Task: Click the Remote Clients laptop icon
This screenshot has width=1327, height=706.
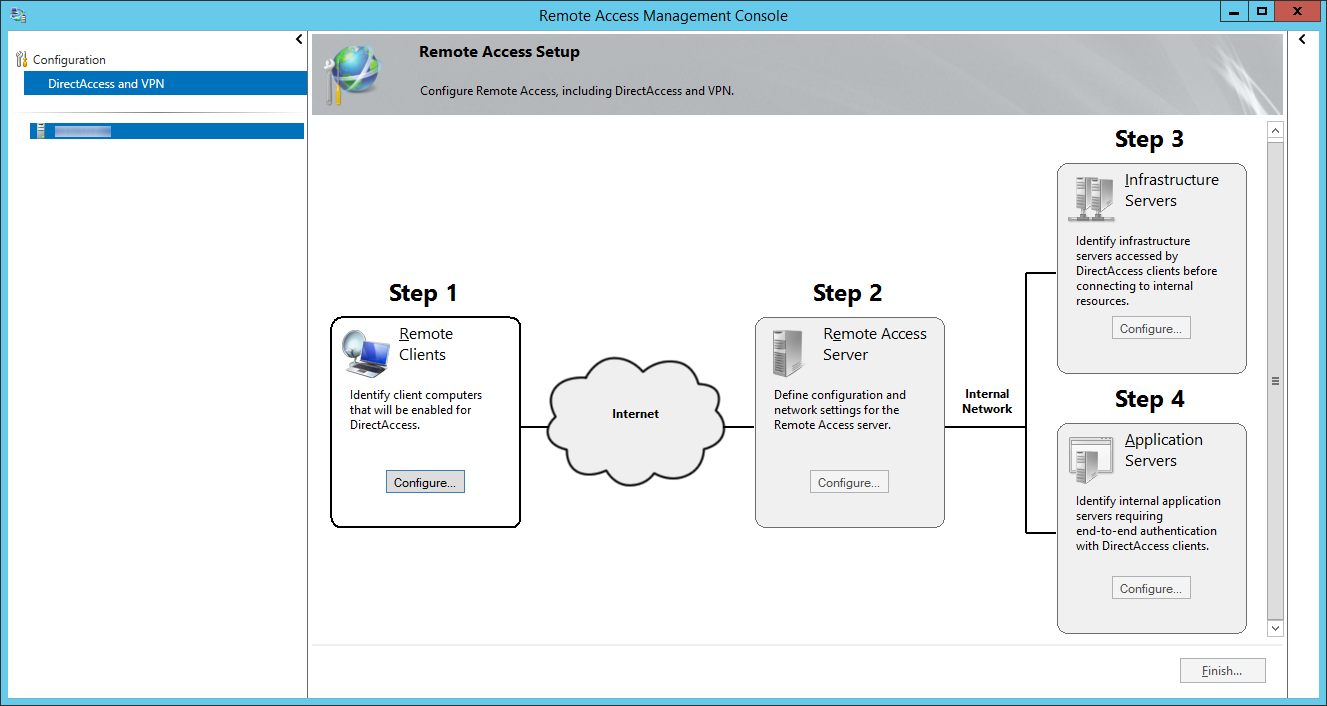Action: click(365, 352)
